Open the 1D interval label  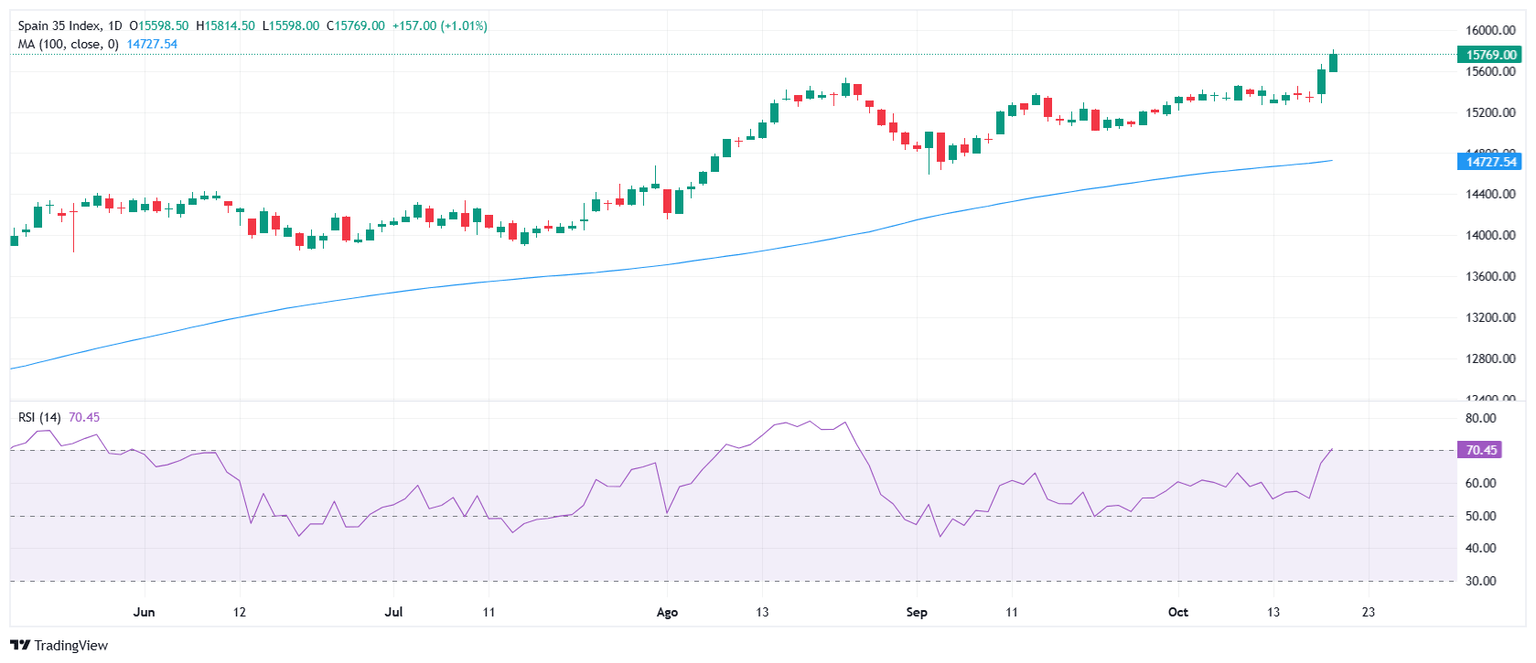tap(116, 26)
